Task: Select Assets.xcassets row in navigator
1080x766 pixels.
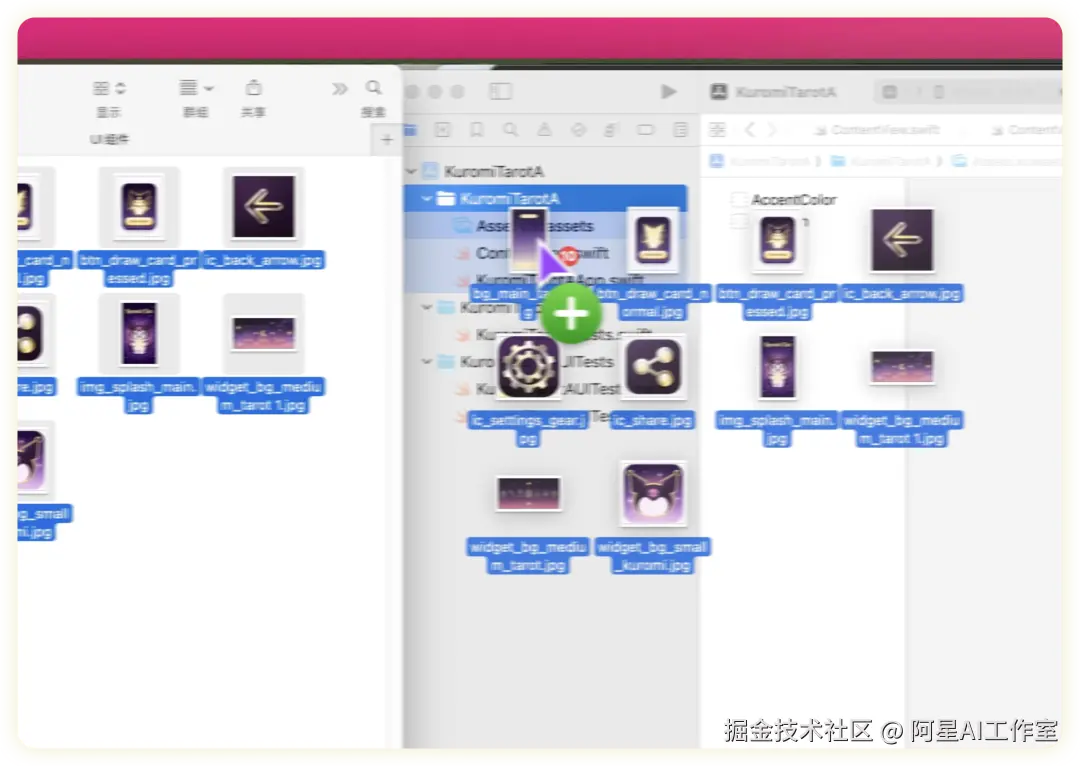Action: (x=546, y=226)
